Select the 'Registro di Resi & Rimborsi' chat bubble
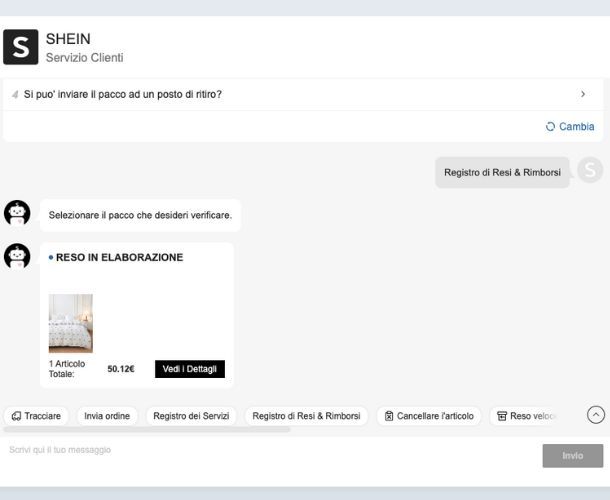The width and height of the screenshot is (610, 500). coord(502,172)
